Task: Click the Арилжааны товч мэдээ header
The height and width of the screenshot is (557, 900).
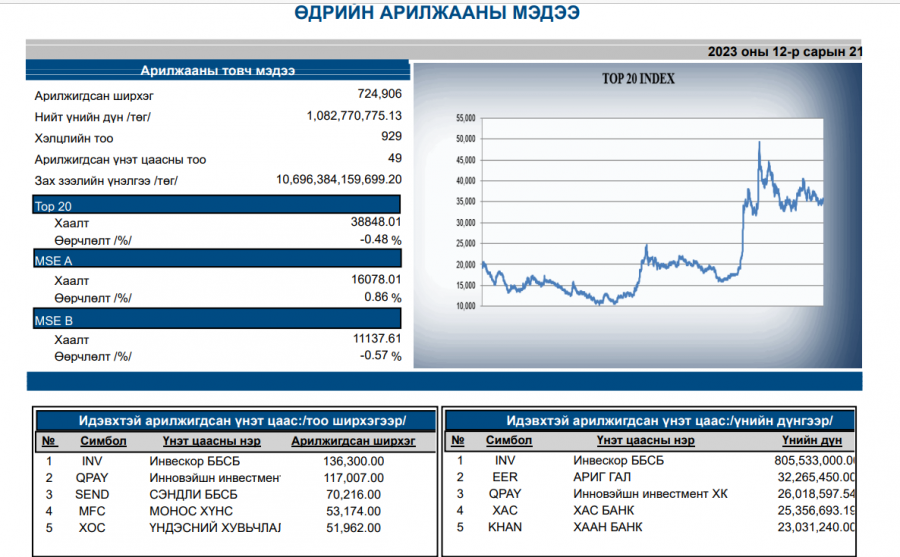Action: (x=218, y=70)
